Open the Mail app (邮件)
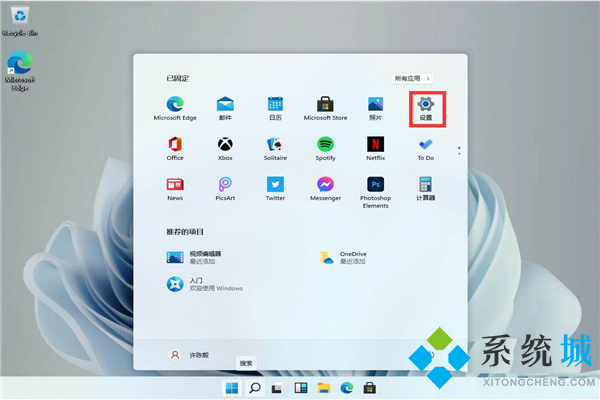 (x=225, y=108)
